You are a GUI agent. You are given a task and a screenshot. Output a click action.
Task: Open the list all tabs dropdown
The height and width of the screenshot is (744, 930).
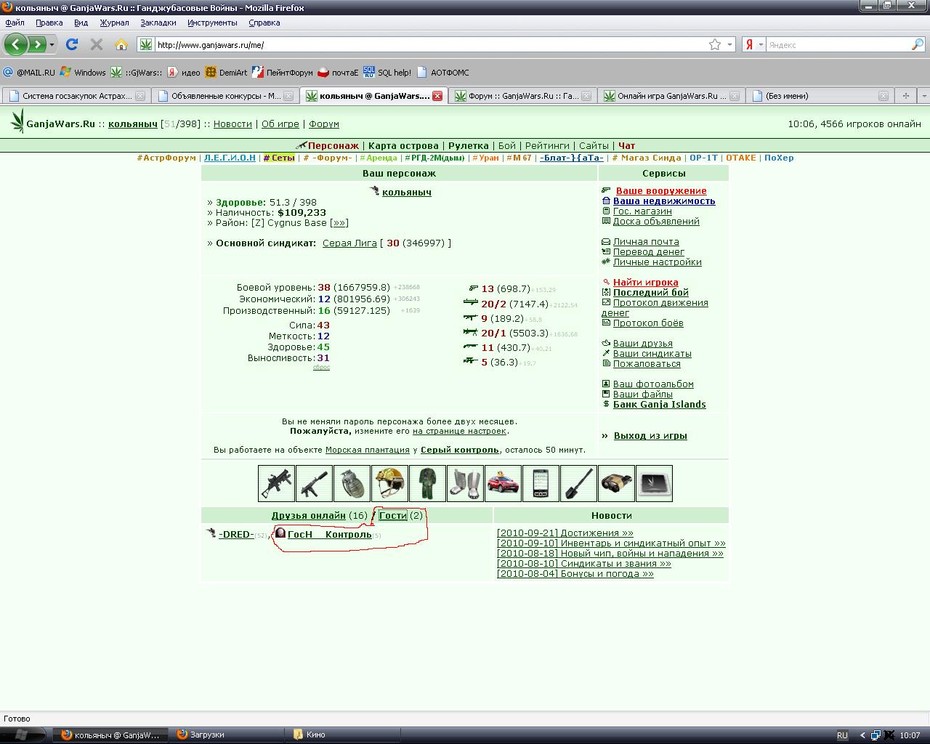924,96
